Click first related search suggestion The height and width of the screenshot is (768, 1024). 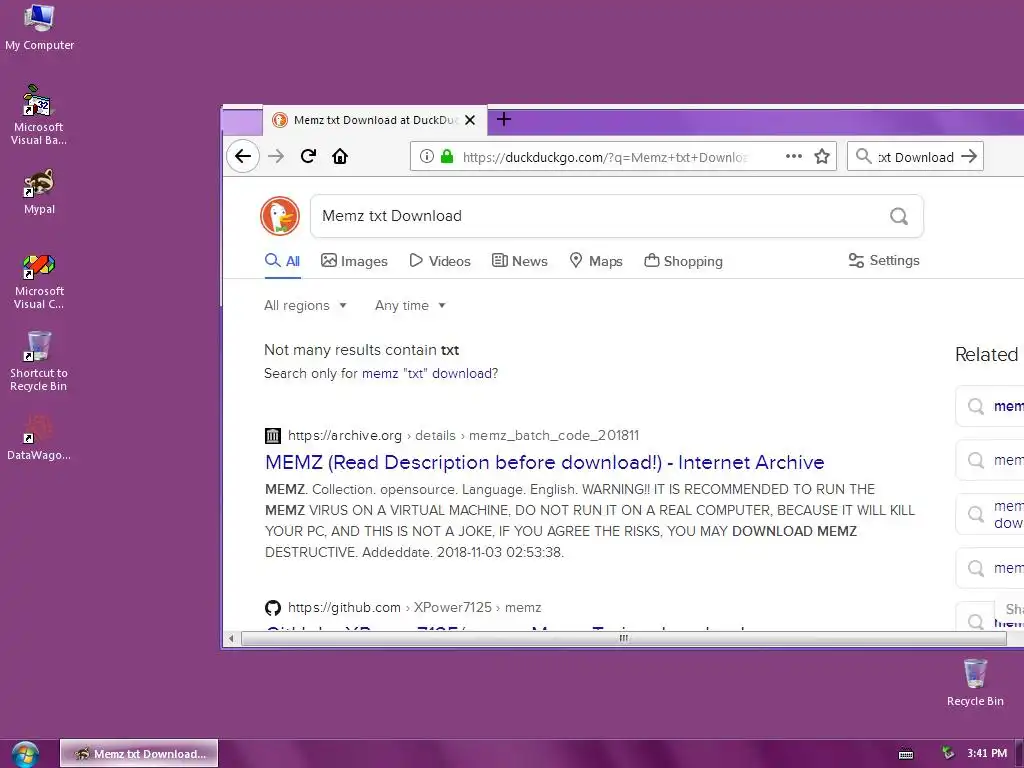click(990, 406)
